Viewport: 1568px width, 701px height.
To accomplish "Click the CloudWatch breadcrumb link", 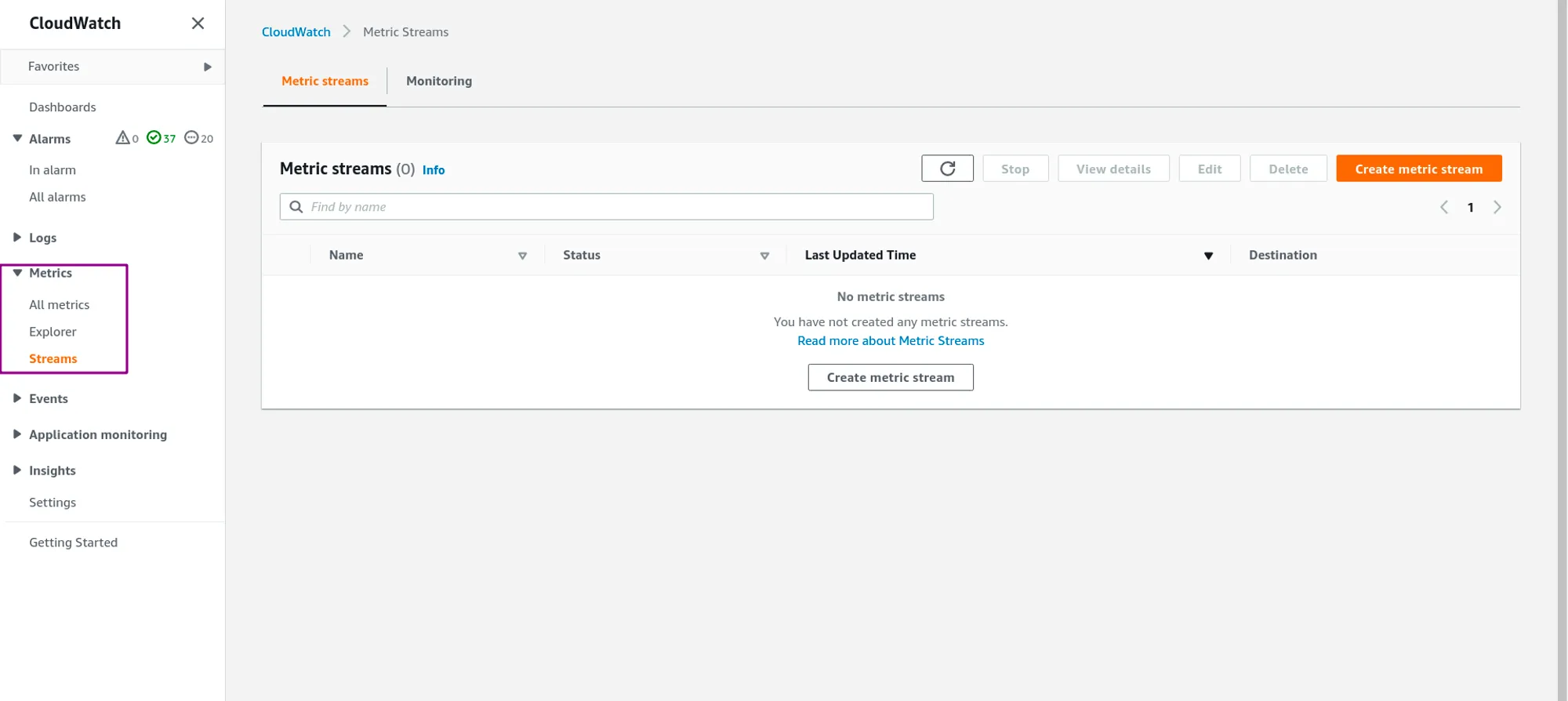I will 296,32.
